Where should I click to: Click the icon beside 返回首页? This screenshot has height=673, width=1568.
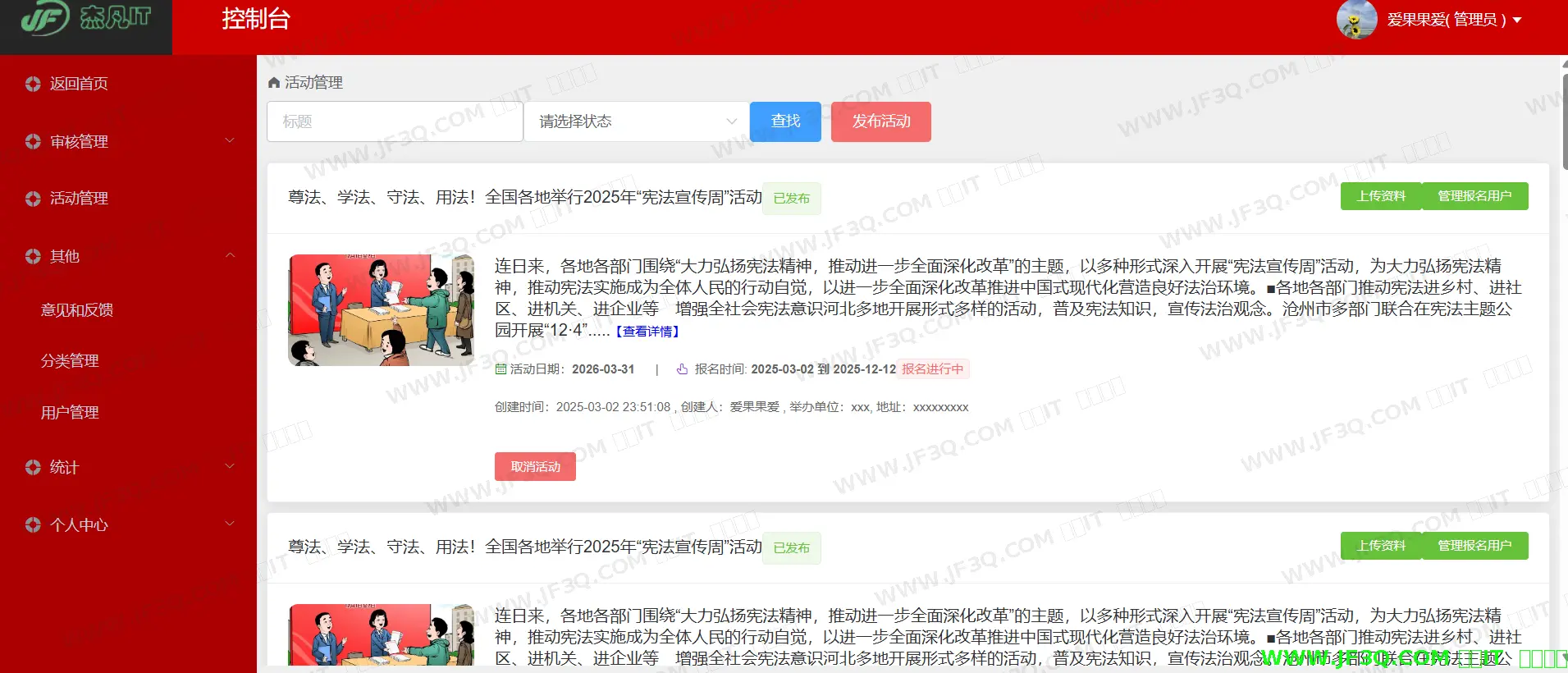[33, 84]
